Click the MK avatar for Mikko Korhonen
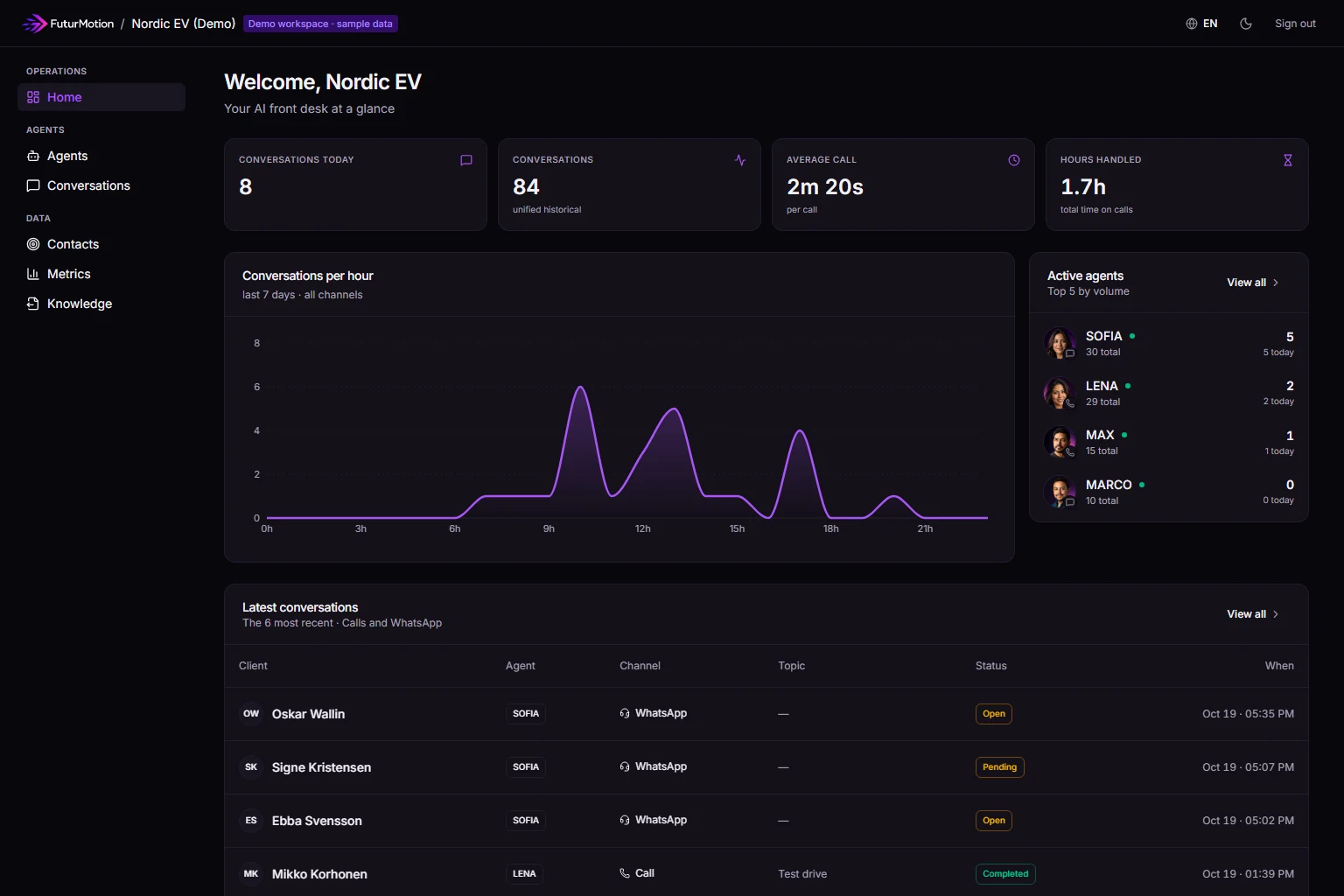Screen dimensions: 1344x896 coord(251,874)
